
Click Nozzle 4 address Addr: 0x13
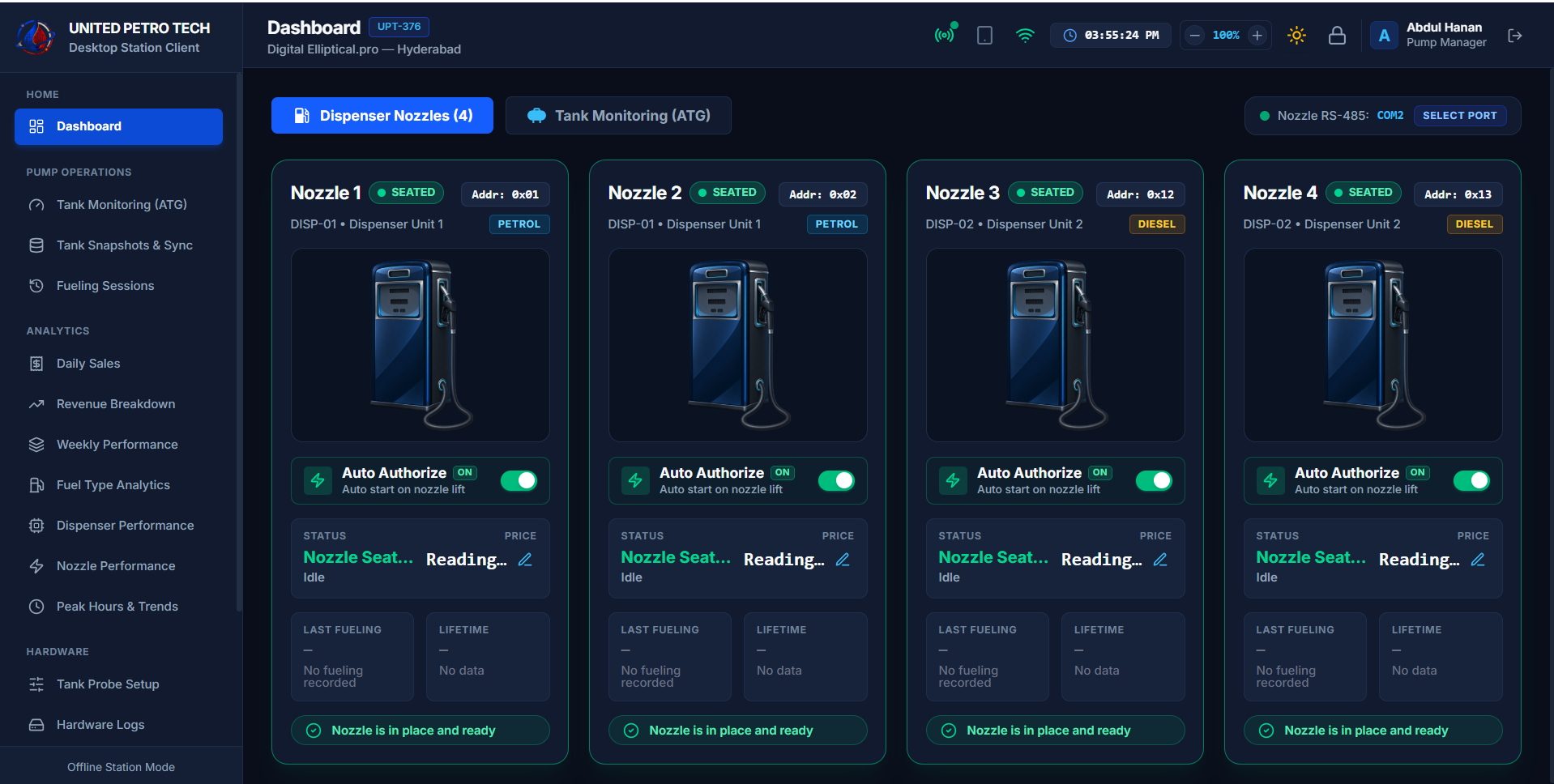point(1458,194)
